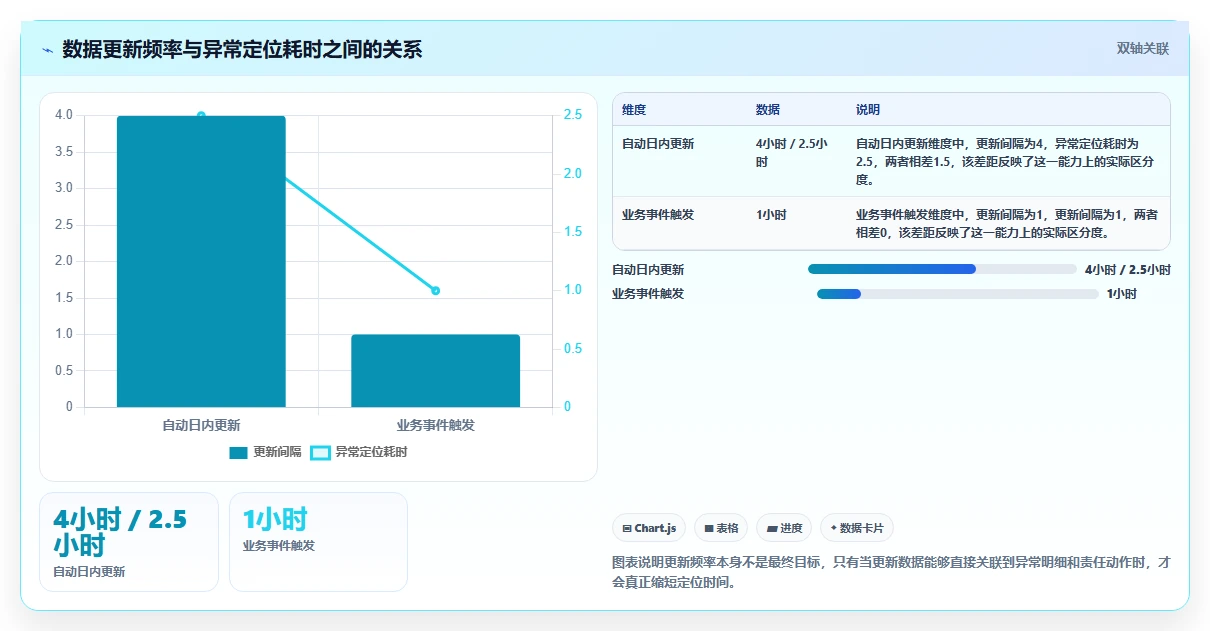Click the lightning icon beside the title

48,50
